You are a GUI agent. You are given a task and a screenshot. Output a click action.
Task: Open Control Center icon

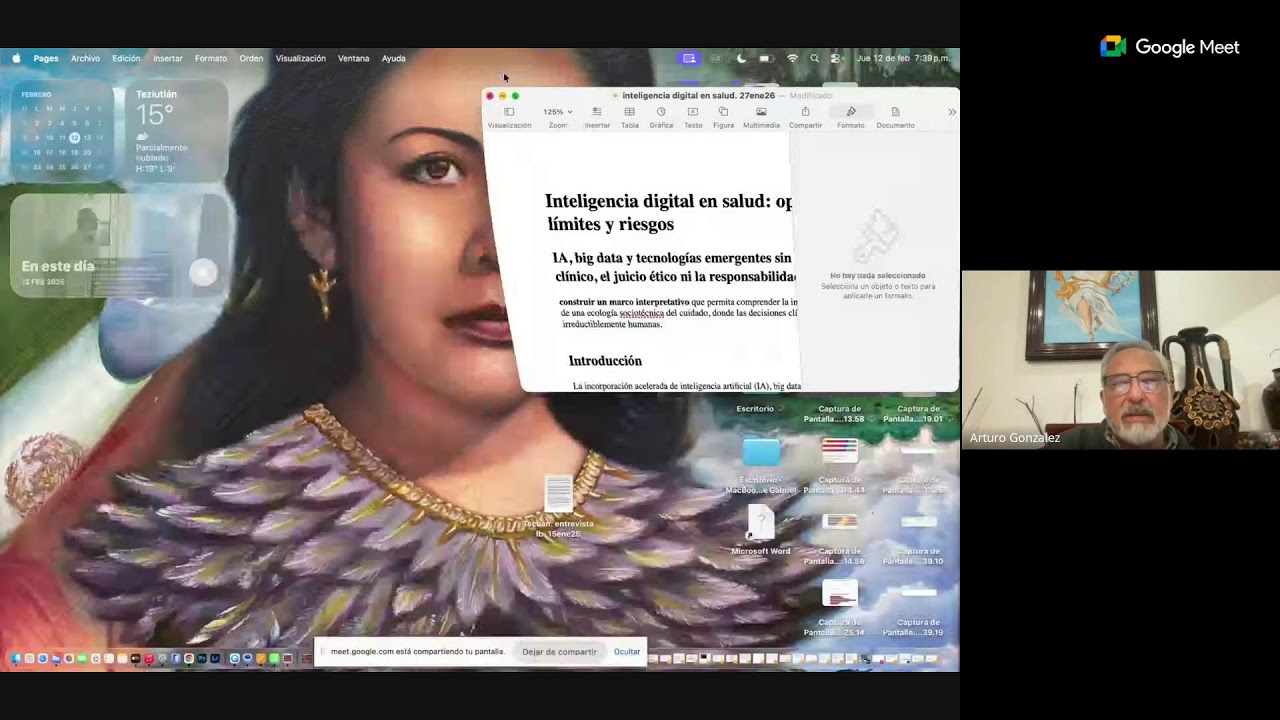coord(836,58)
